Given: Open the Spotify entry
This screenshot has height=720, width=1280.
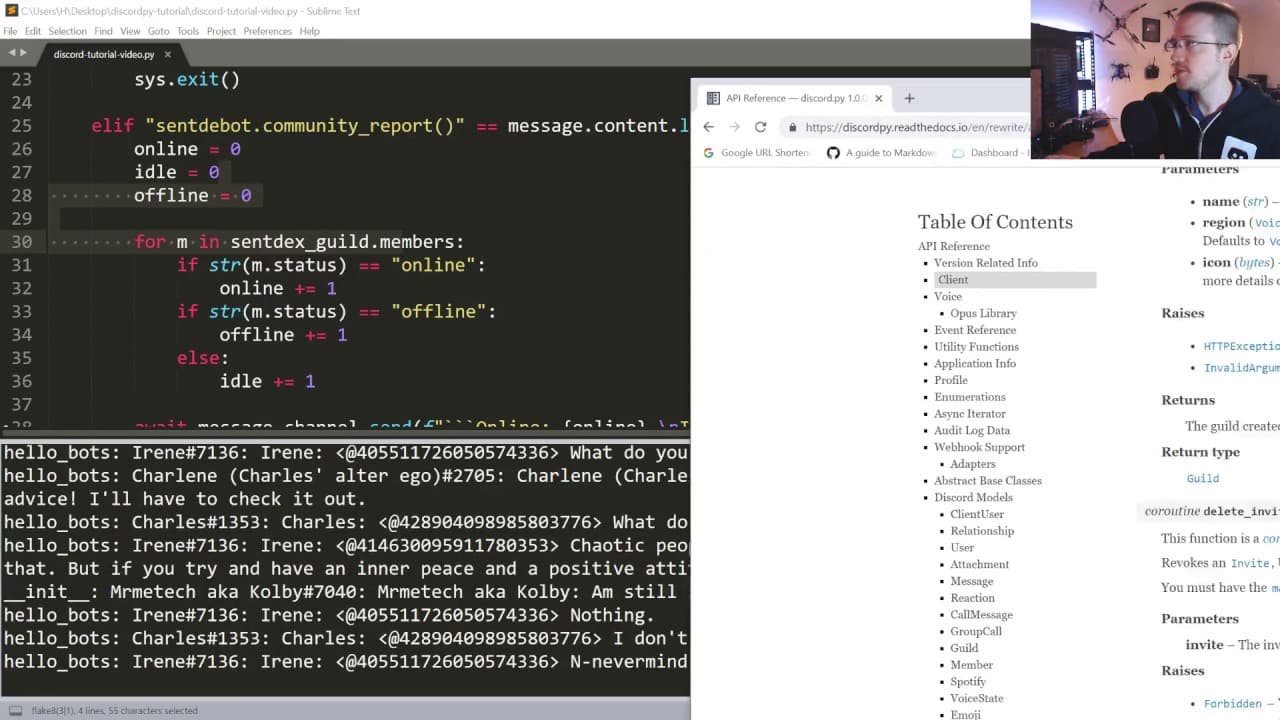Looking at the screenshot, I should pos(968,682).
